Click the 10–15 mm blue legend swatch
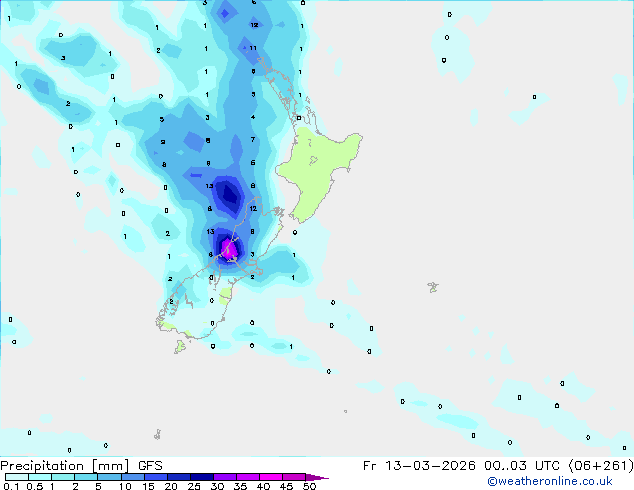 point(133,477)
